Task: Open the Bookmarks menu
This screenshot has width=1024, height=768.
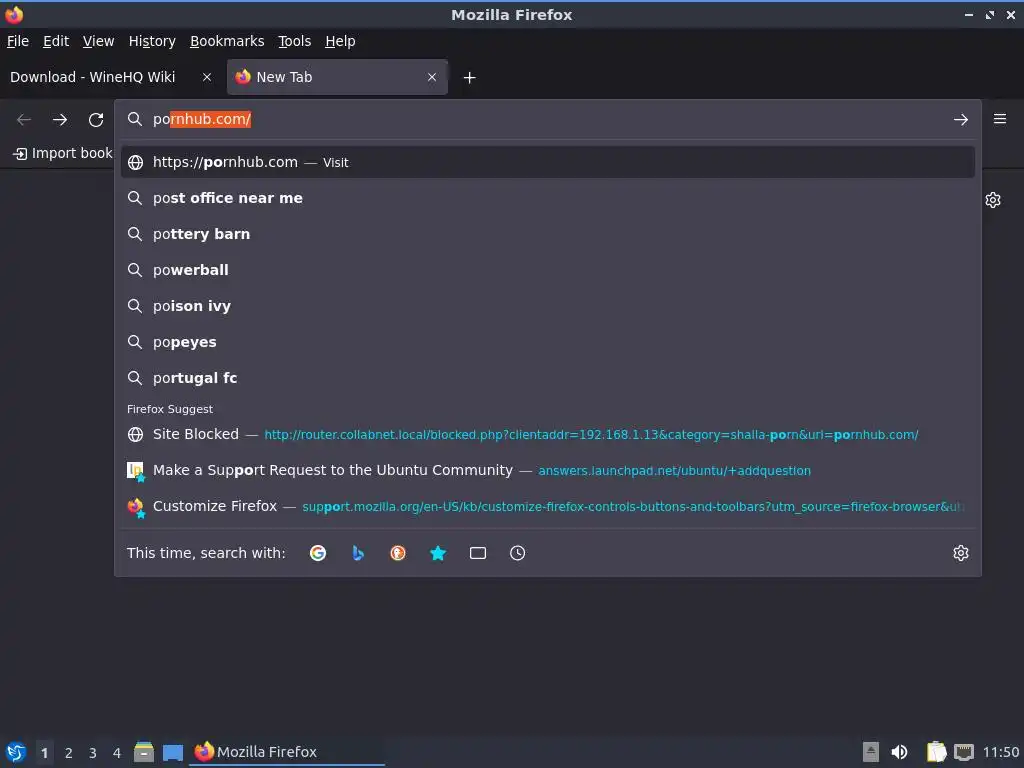Action: coord(227,41)
